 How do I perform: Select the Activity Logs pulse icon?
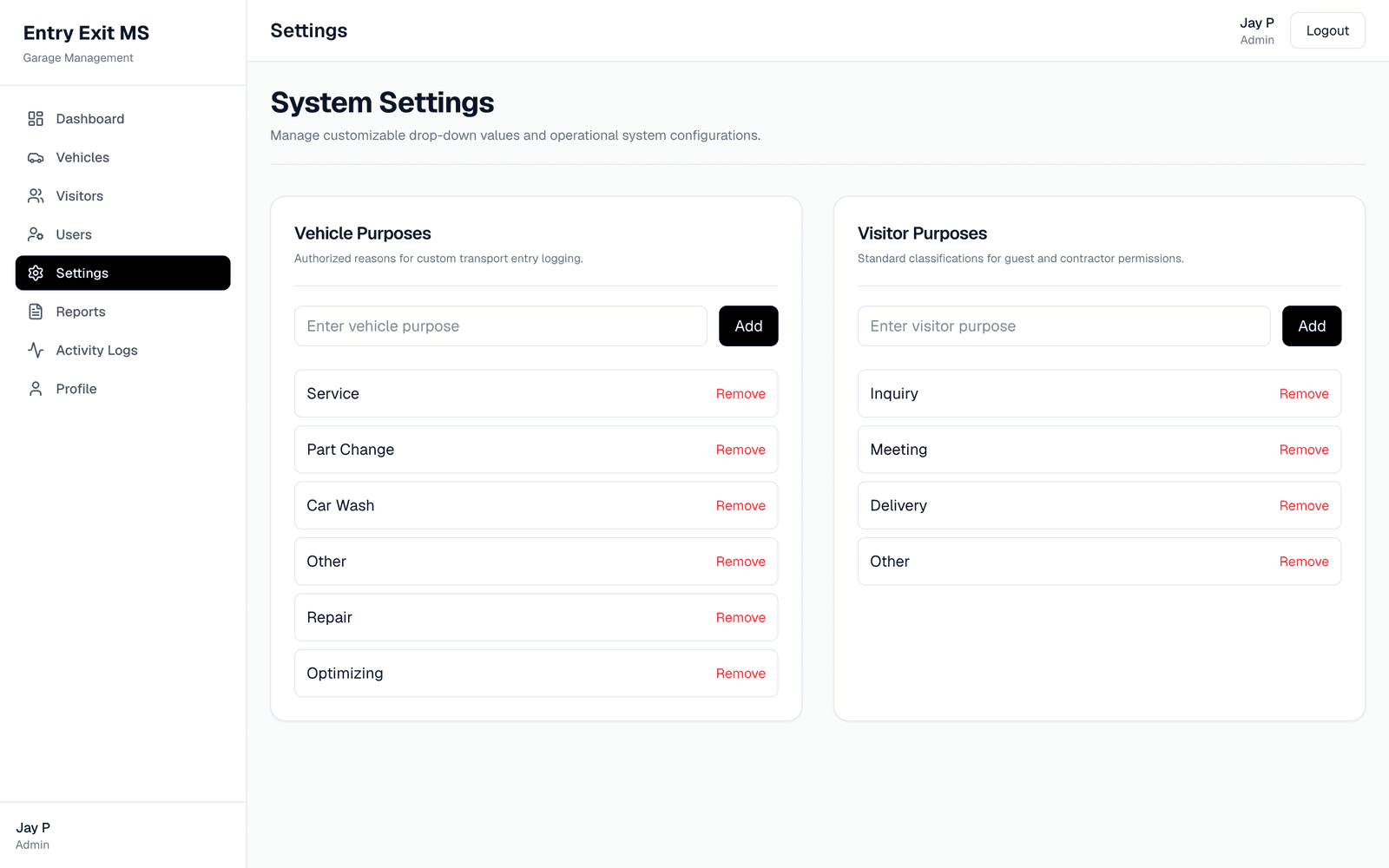pos(36,350)
